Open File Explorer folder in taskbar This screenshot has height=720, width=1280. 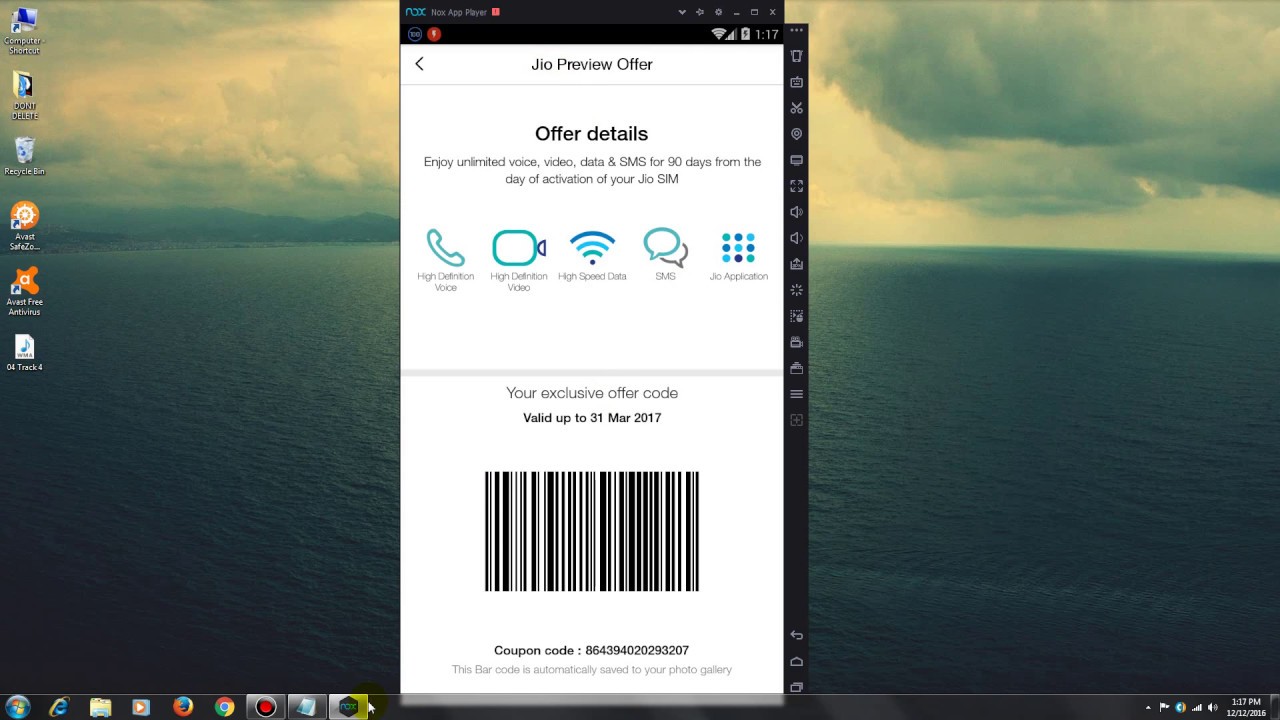(100, 707)
